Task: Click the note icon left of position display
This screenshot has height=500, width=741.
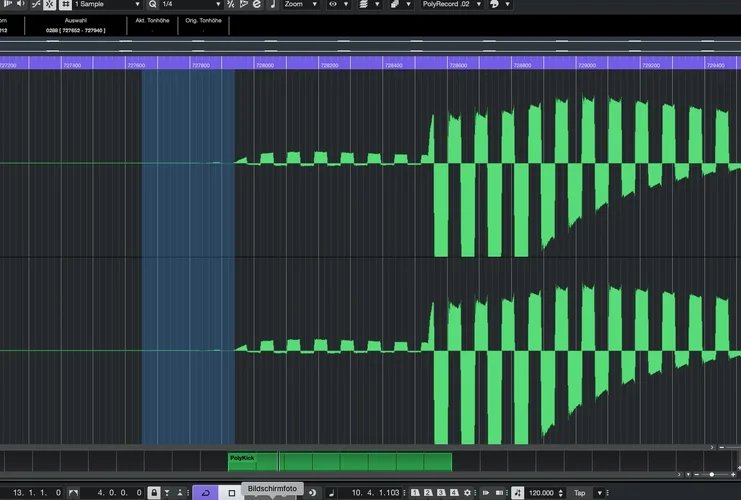Action: click(x=331, y=493)
